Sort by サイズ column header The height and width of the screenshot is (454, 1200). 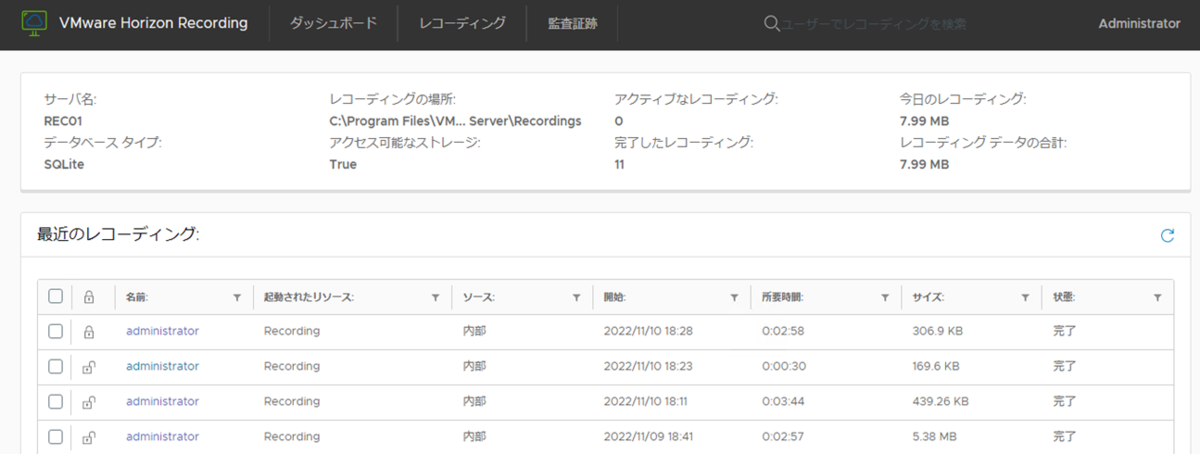tap(929, 297)
